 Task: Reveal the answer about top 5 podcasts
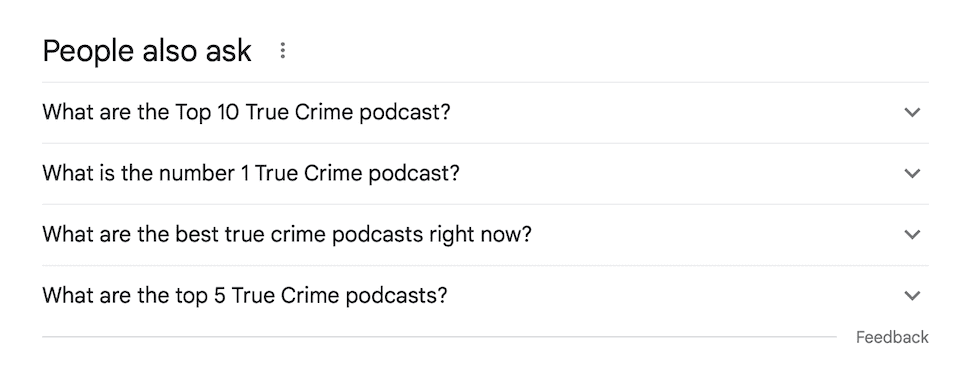tap(485, 296)
